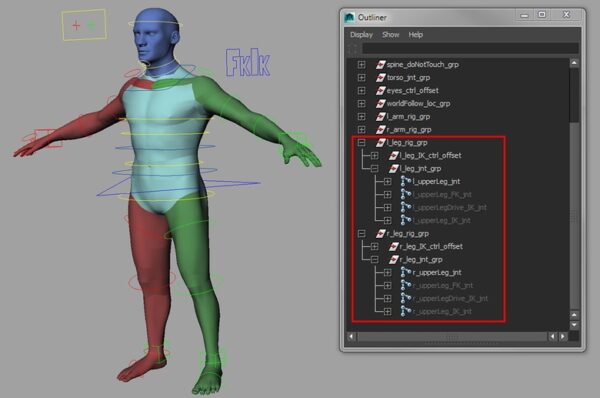
Task: Click the l_arm_rig_grp transform icon
Action: point(380,116)
